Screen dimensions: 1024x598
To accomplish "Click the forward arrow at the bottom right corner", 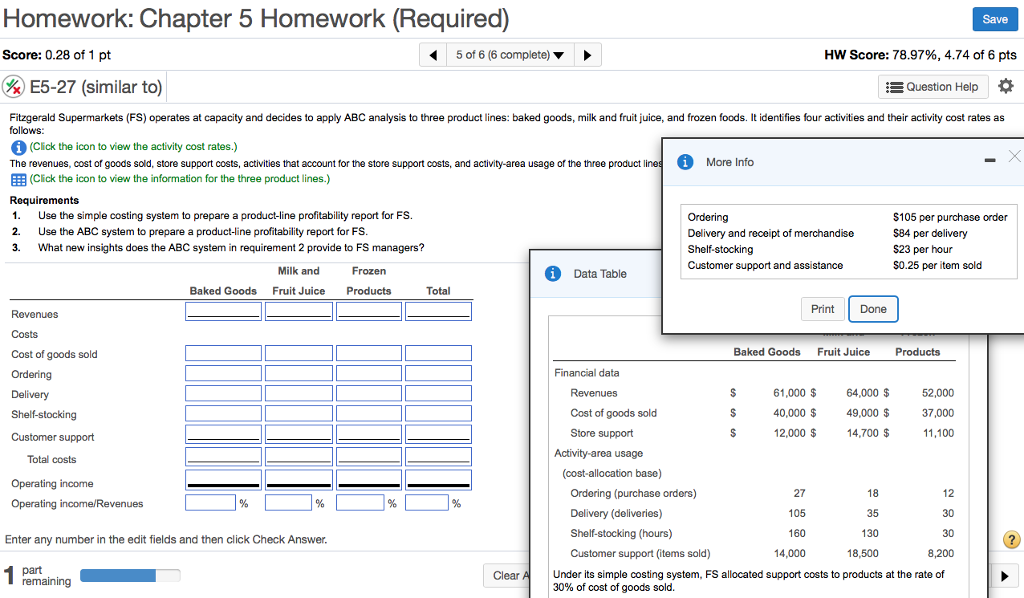I will 1006,575.
